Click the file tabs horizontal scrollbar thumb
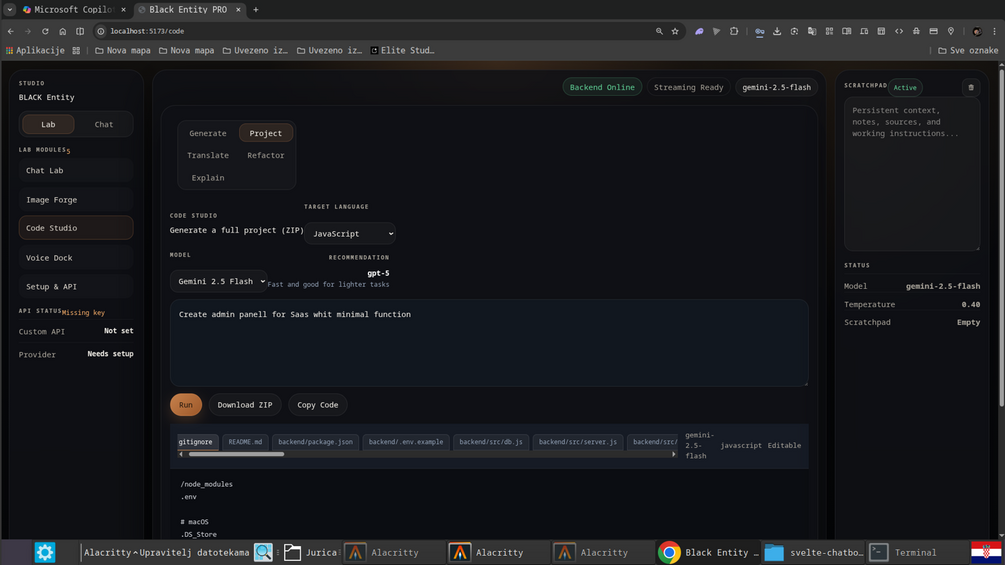This screenshot has width=1005, height=565. tap(236, 454)
